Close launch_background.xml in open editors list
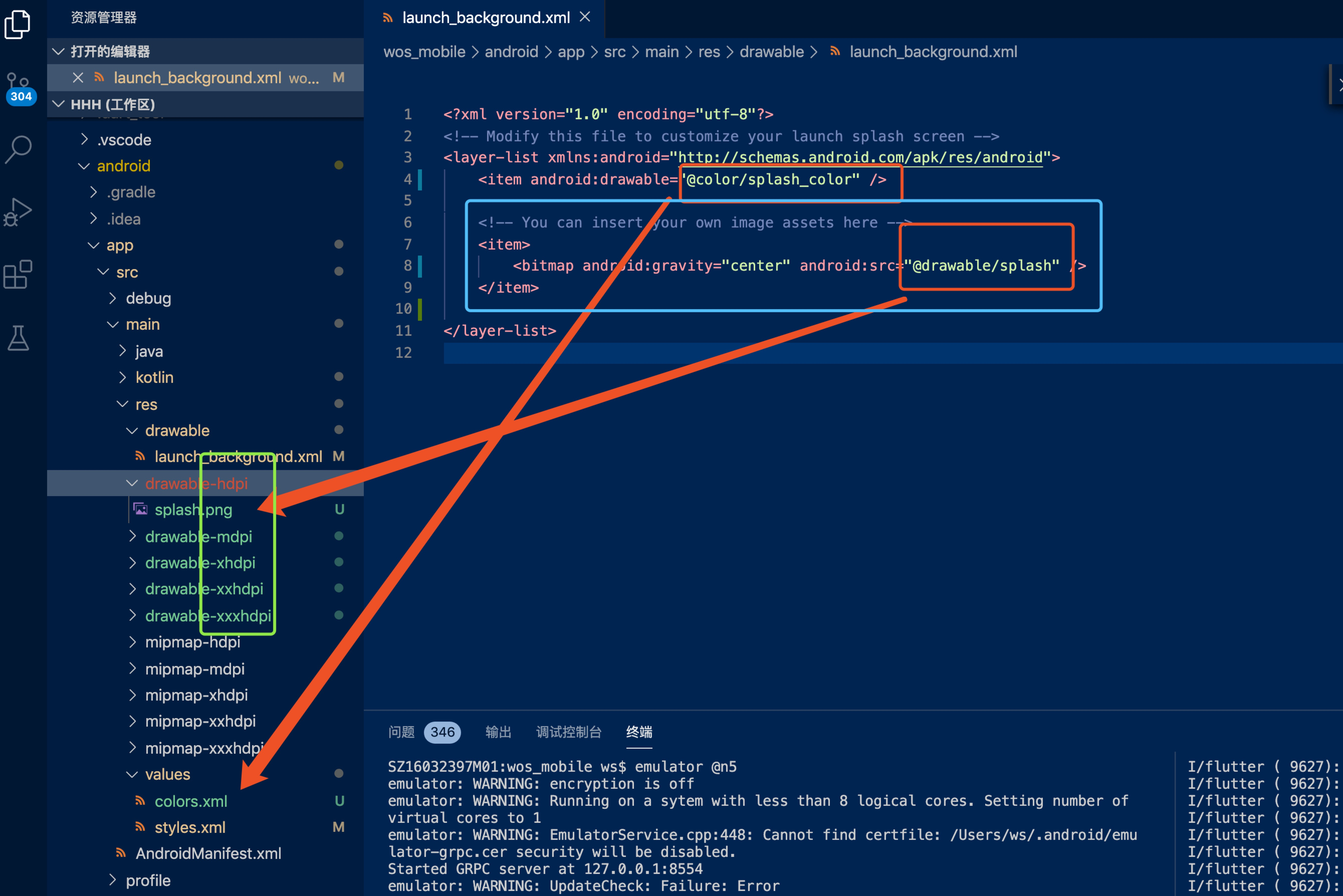Viewport: 1343px width, 896px height. click(x=78, y=78)
